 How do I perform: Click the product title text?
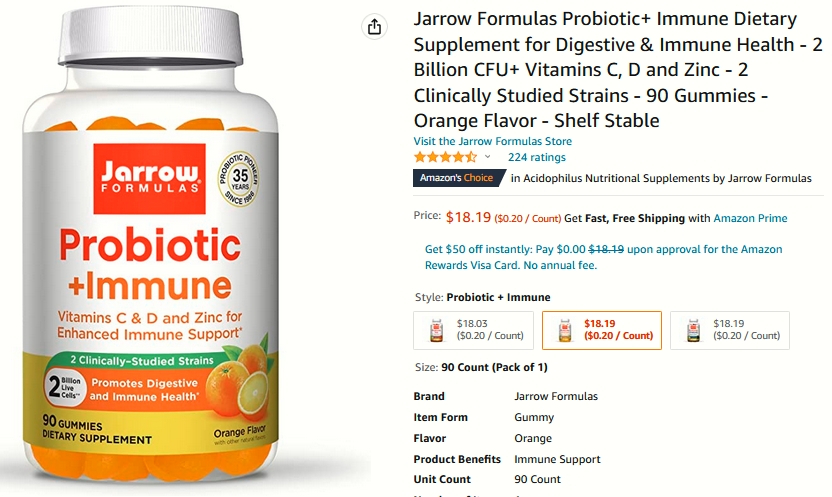click(x=618, y=69)
